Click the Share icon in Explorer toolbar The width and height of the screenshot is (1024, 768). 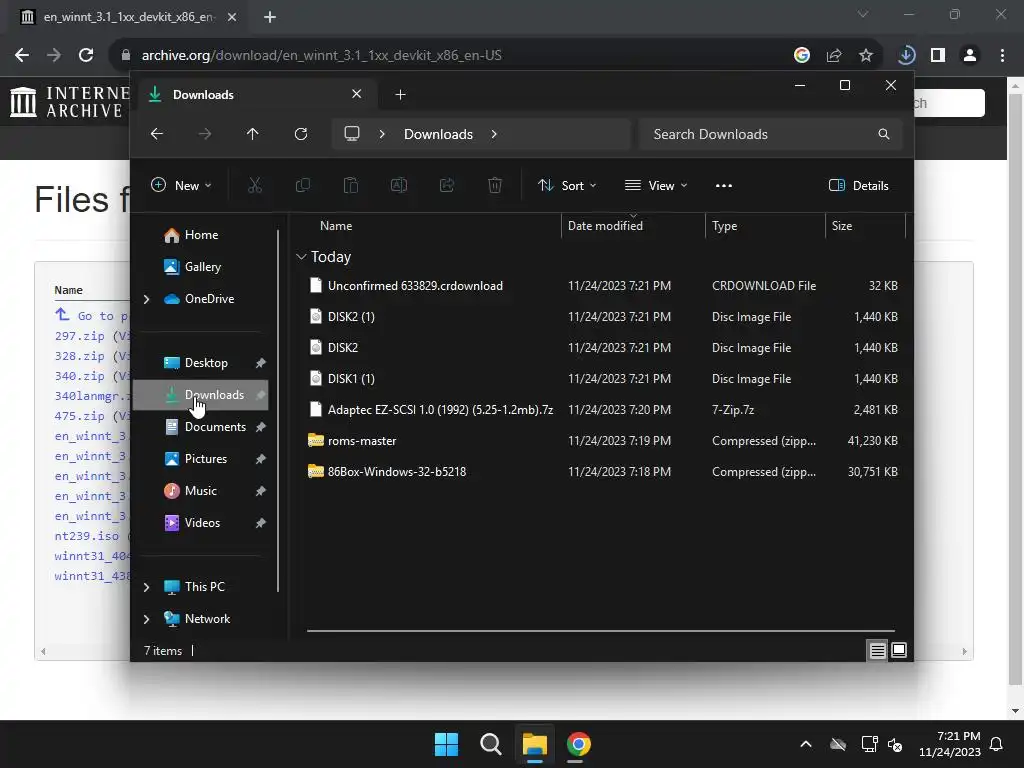(447, 185)
